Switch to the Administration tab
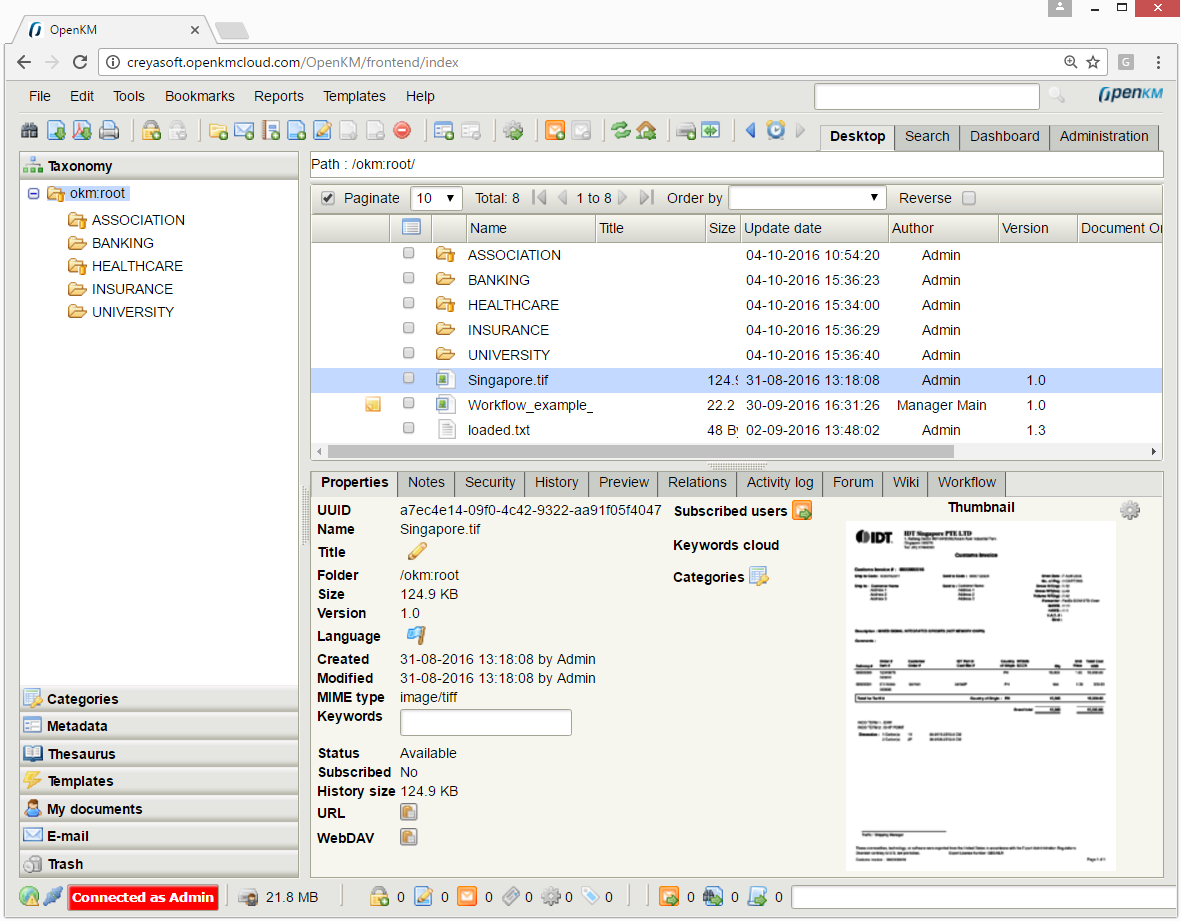Viewport: 1181px width, 921px height. click(1103, 137)
